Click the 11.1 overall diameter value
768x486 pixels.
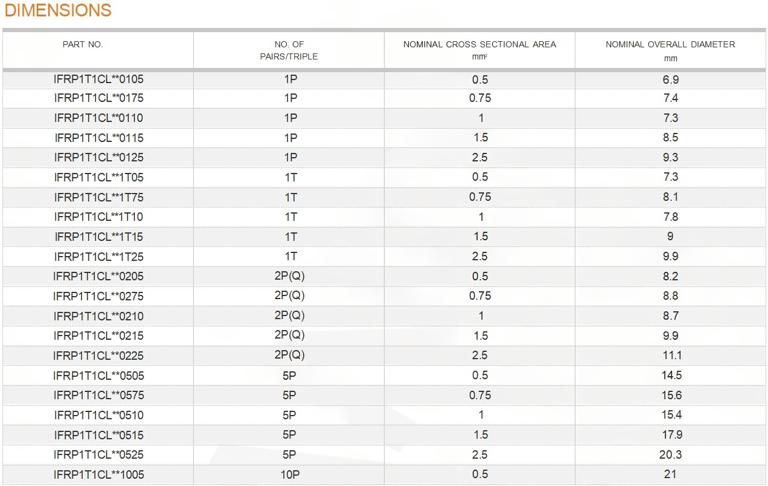[x=672, y=356]
